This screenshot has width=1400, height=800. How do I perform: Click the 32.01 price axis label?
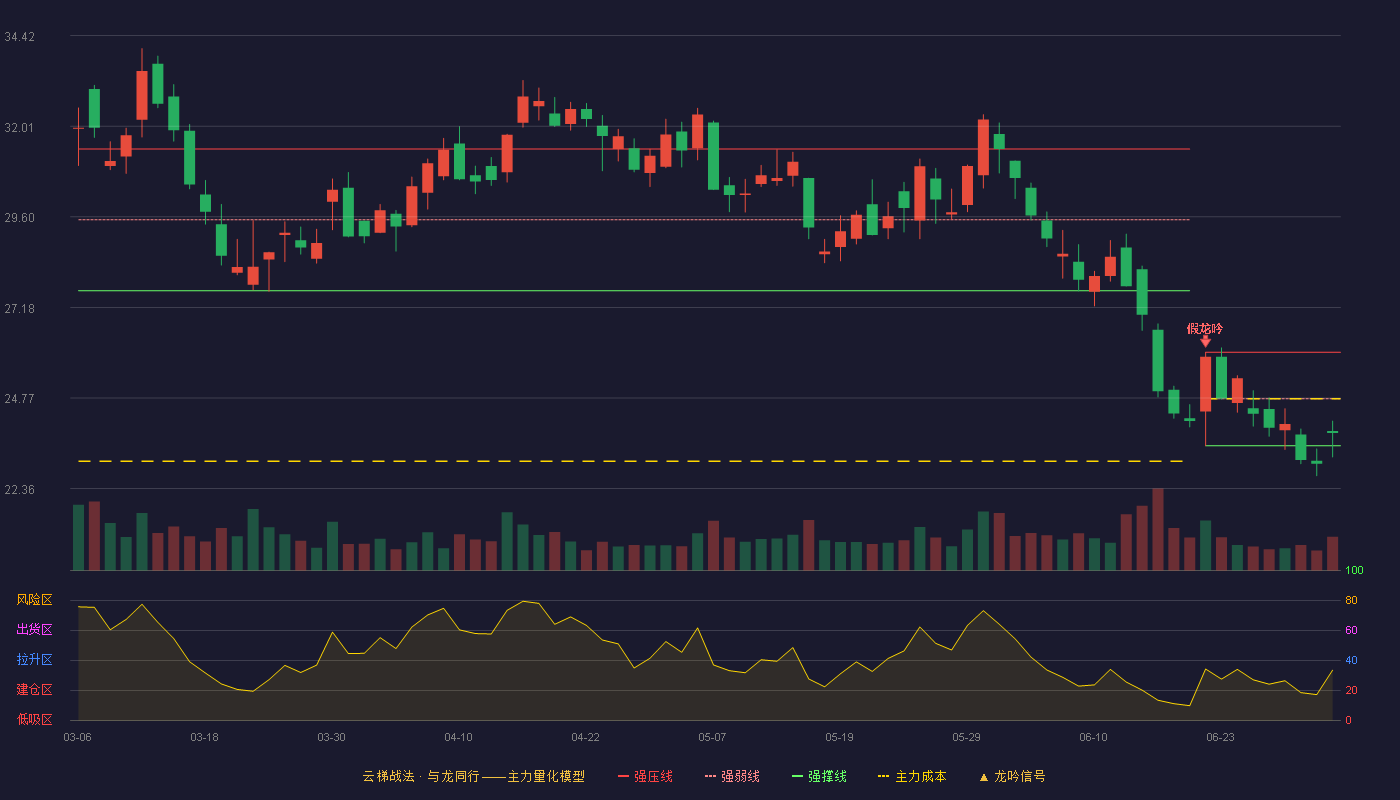click(20, 127)
